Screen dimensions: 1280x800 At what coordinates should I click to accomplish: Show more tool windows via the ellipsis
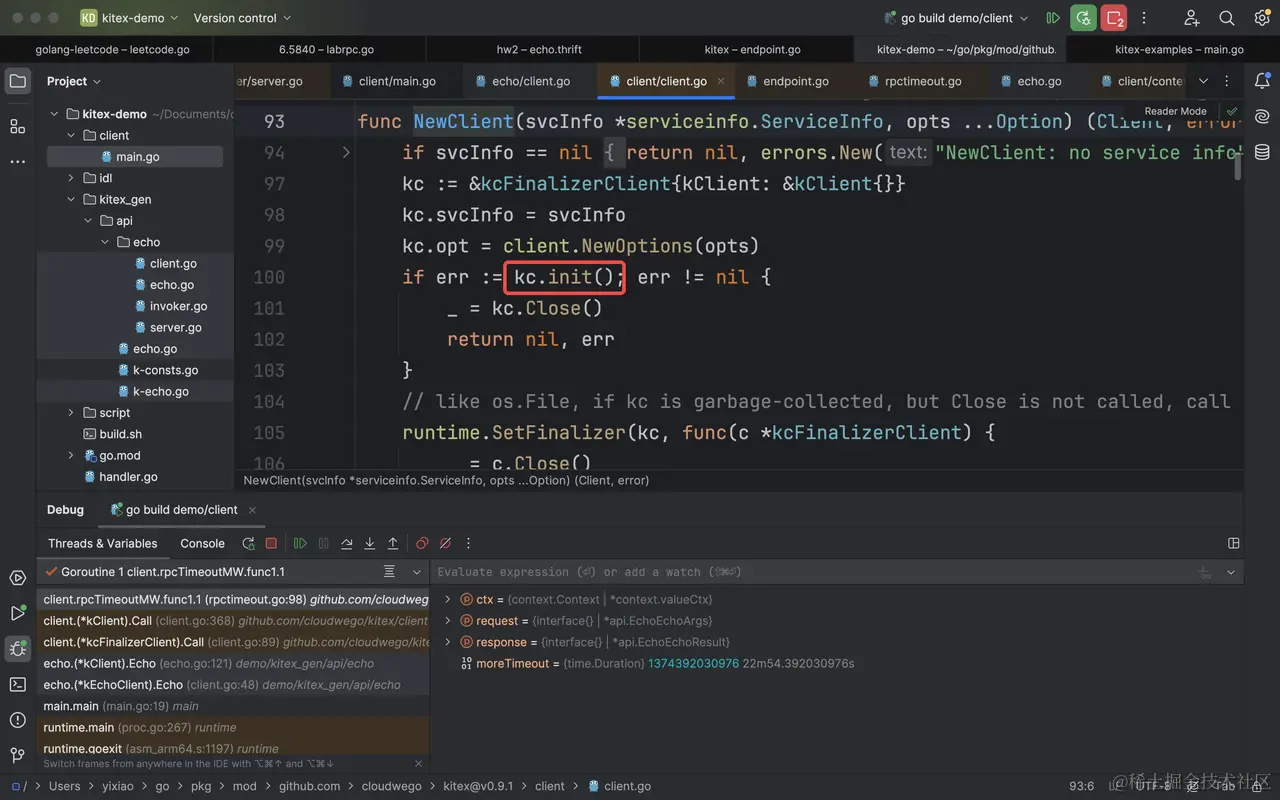[x=17, y=161]
